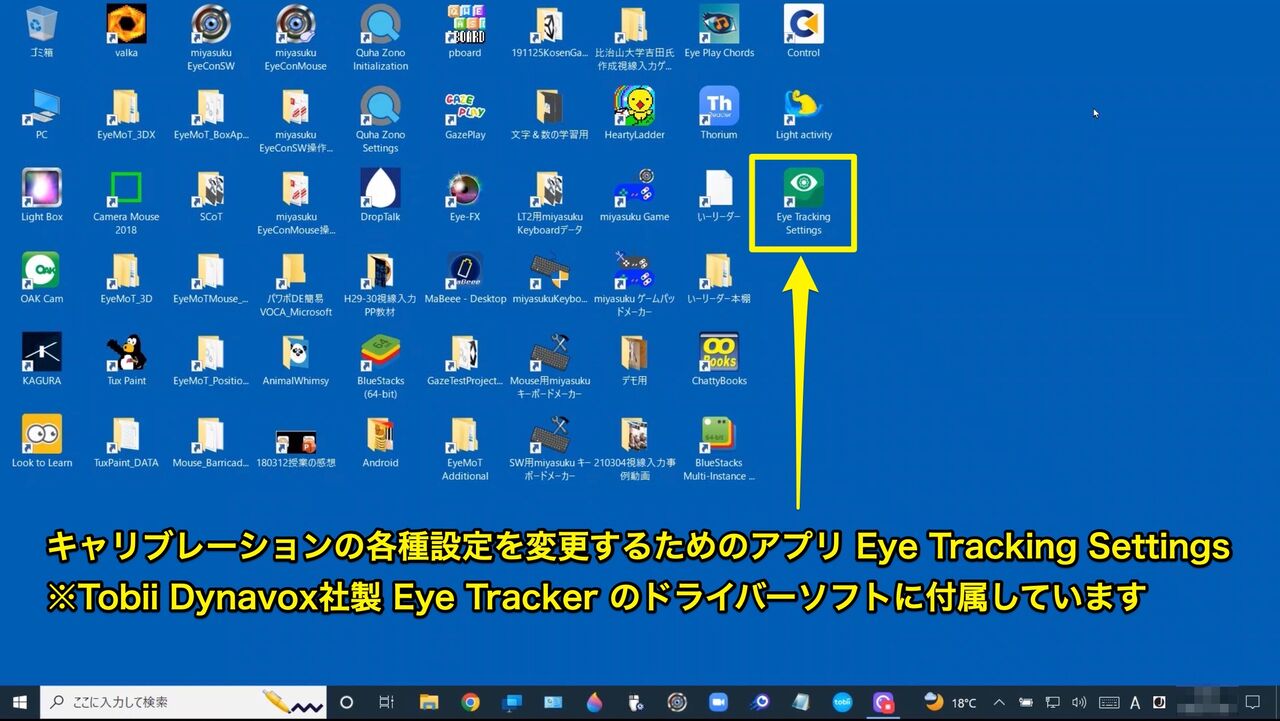Screen dimensions: 1280x721
Task: Click the HeartyLadder desktop icon
Action: (634, 113)
